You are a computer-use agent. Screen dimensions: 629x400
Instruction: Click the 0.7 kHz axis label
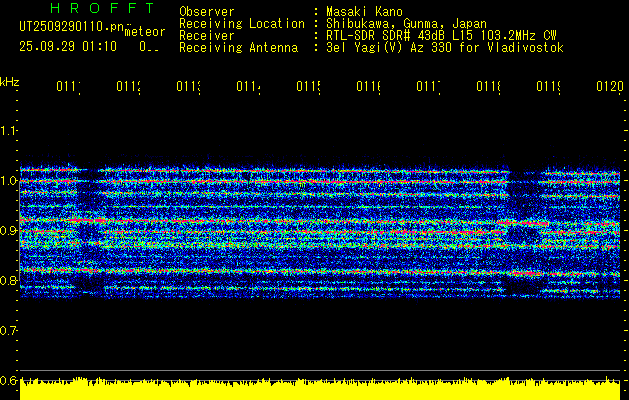pyautogui.click(x=8, y=330)
